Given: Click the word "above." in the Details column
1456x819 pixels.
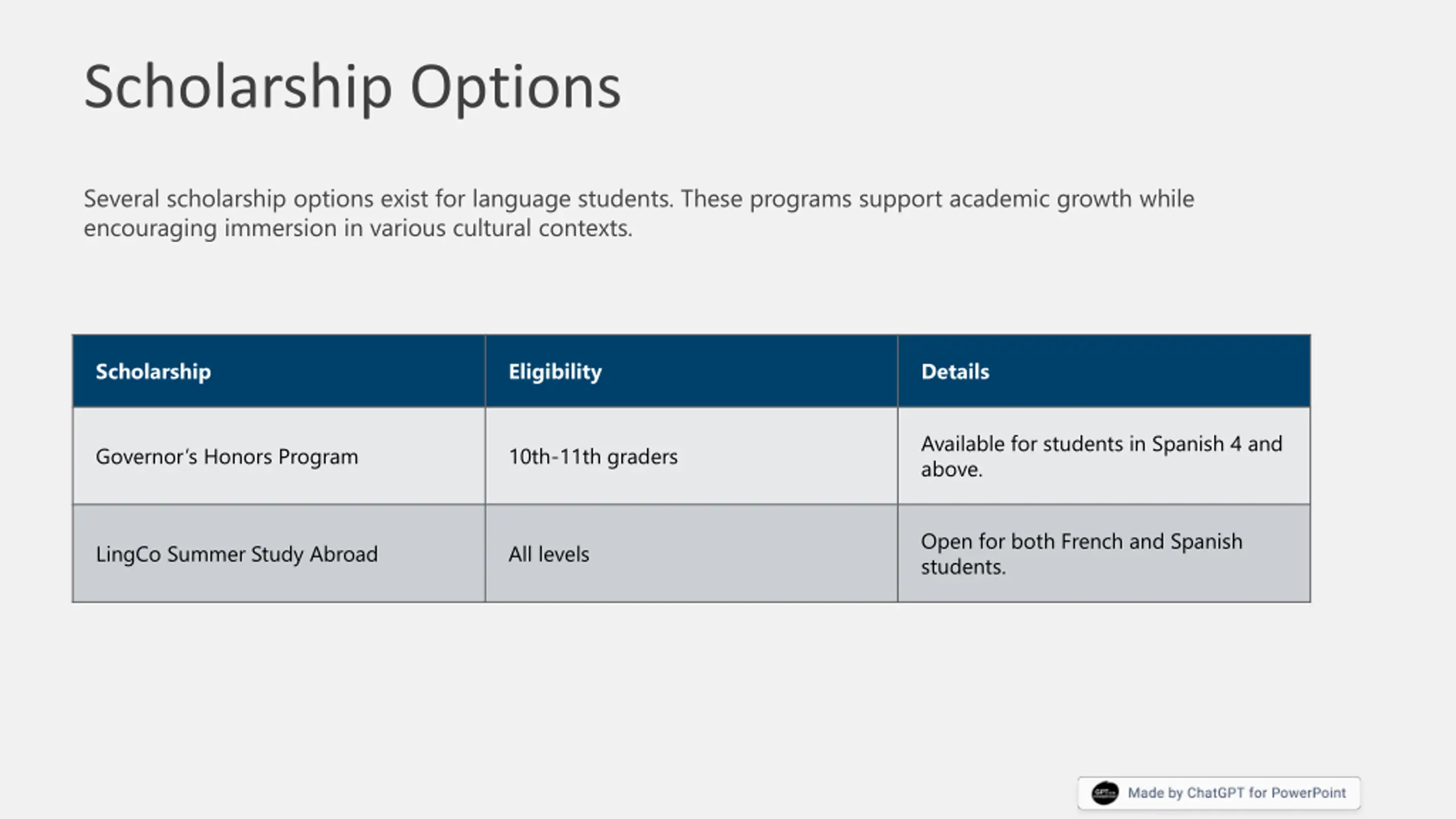Looking at the screenshot, I should click(x=952, y=469).
